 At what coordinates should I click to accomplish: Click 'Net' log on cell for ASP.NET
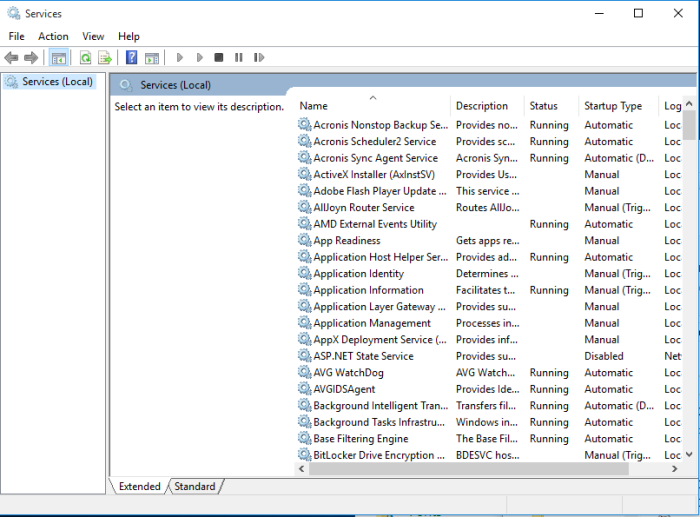pos(673,356)
